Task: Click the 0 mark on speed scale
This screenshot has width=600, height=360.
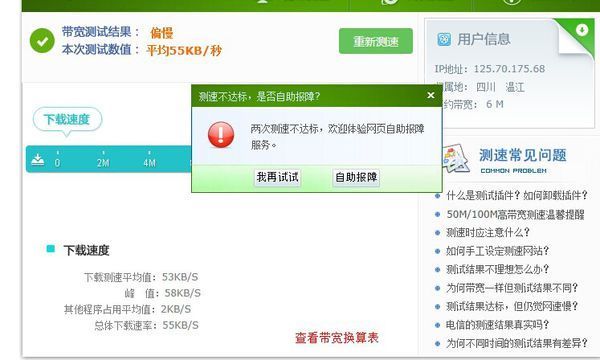Action: point(57,163)
